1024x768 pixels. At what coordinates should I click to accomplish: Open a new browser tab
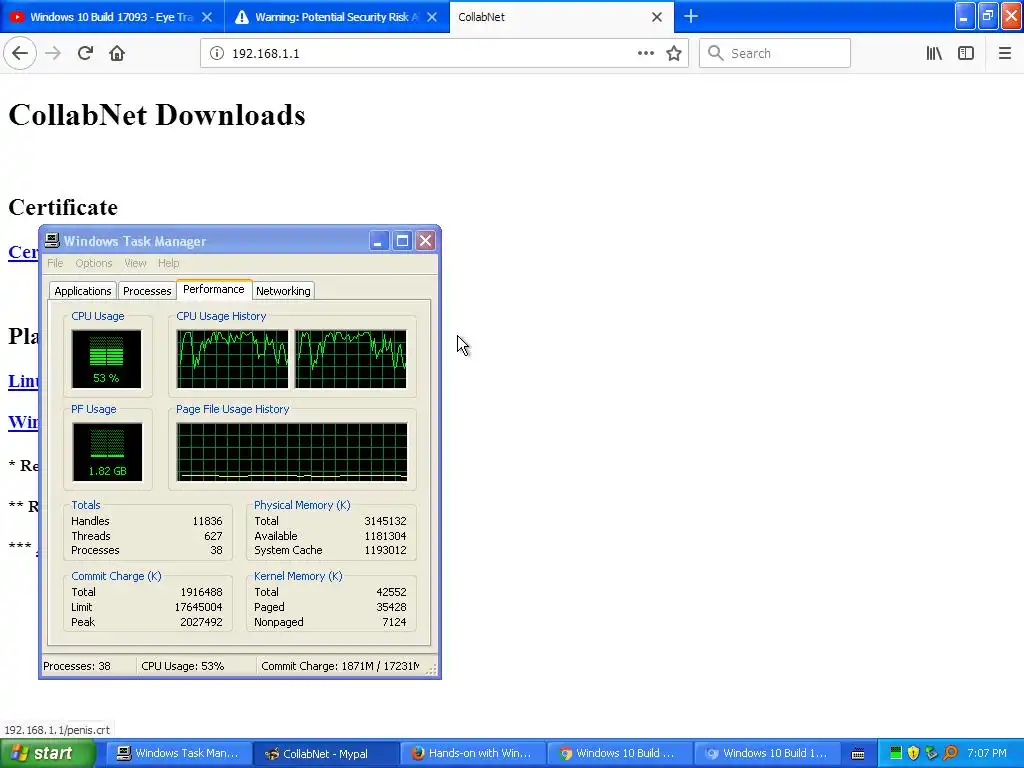pyautogui.click(x=691, y=16)
